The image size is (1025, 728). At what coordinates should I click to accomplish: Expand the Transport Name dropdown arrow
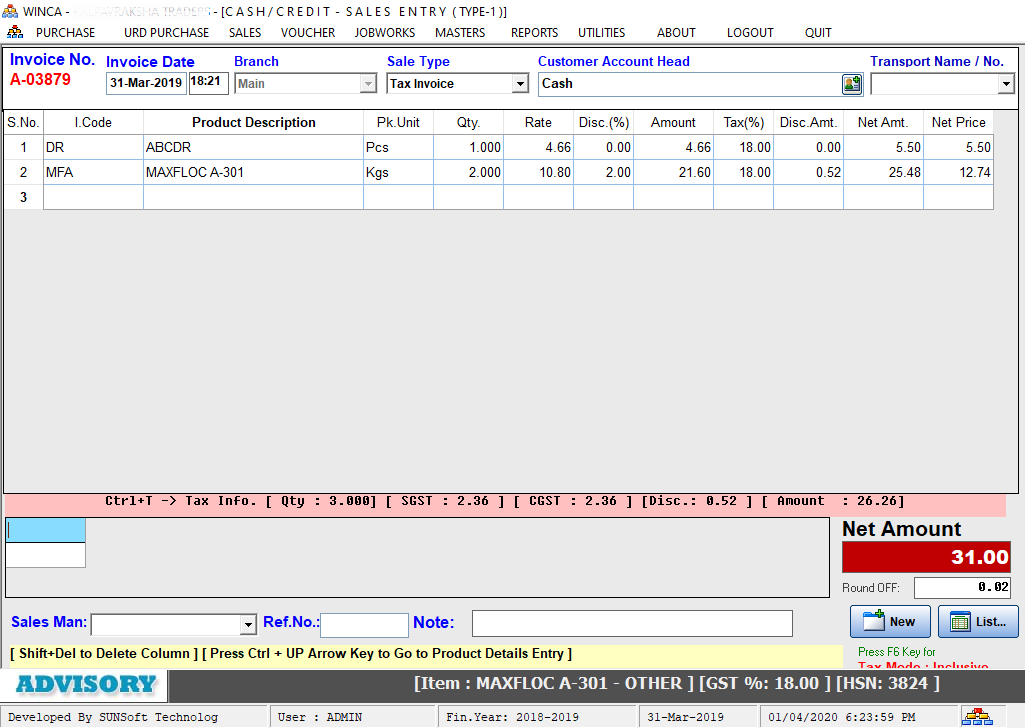(x=1006, y=84)
